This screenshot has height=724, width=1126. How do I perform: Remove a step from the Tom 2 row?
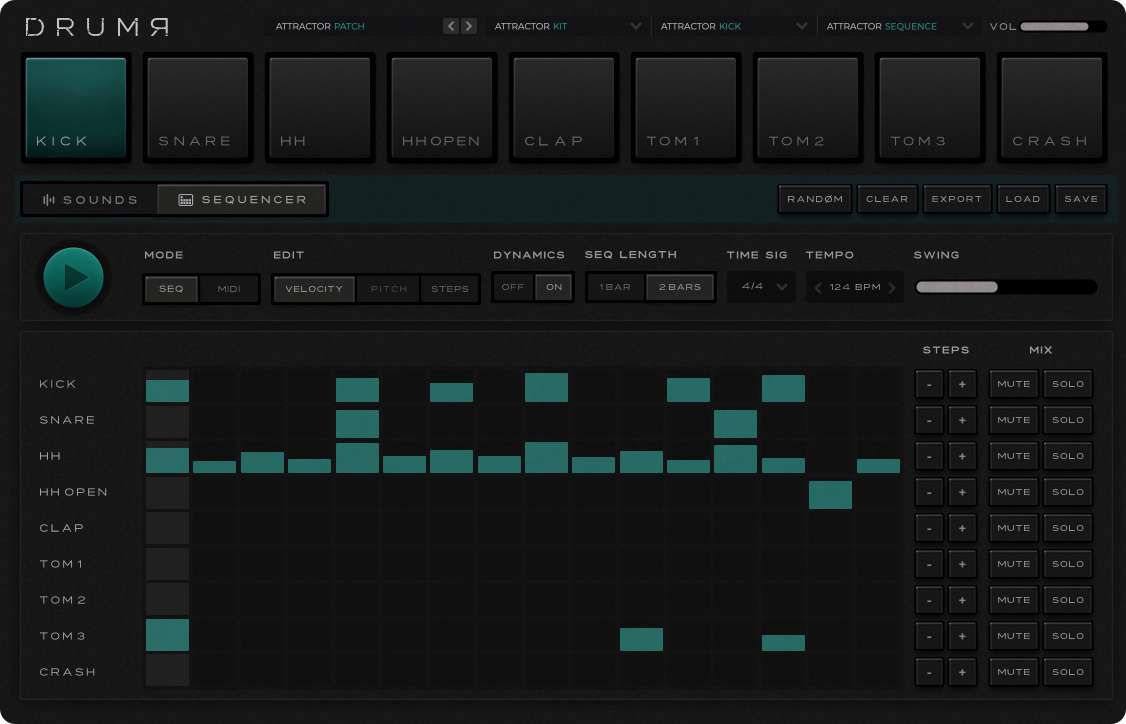point(929,600)
